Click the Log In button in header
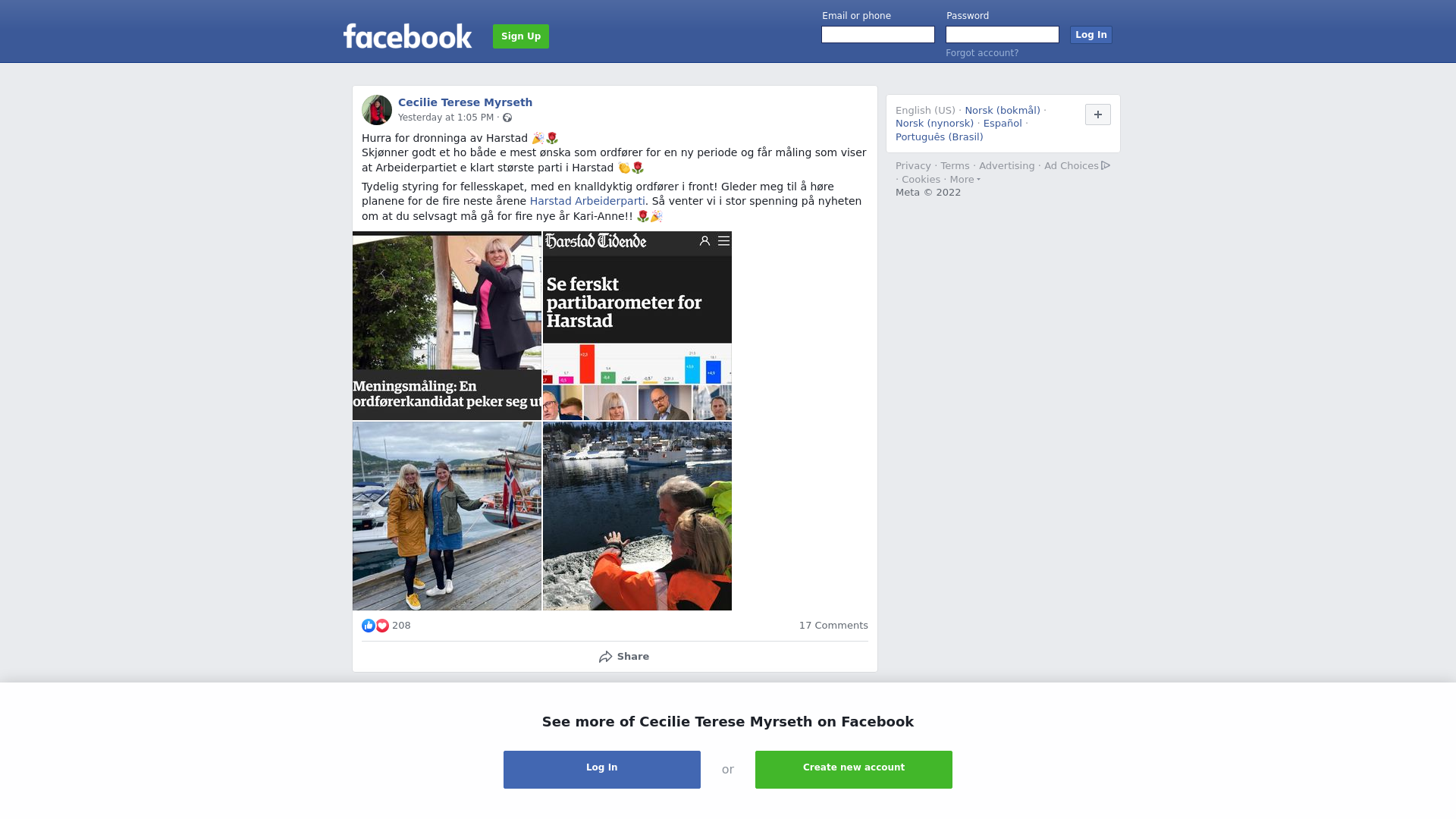The width and height of the screenshot is (1456, 819). tap(1091, 35)
